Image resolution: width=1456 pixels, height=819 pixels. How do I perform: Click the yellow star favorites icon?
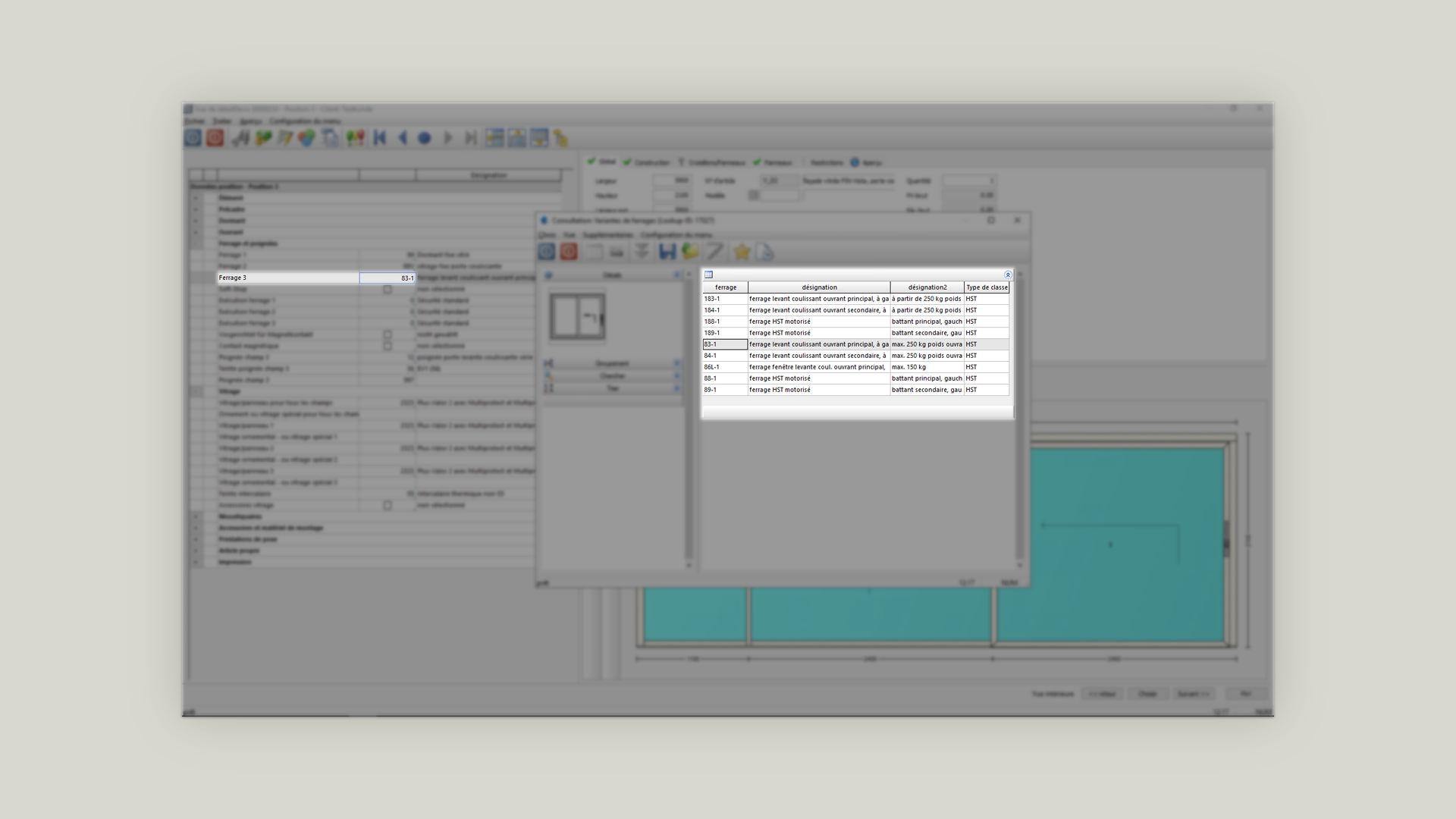point(742,252)
